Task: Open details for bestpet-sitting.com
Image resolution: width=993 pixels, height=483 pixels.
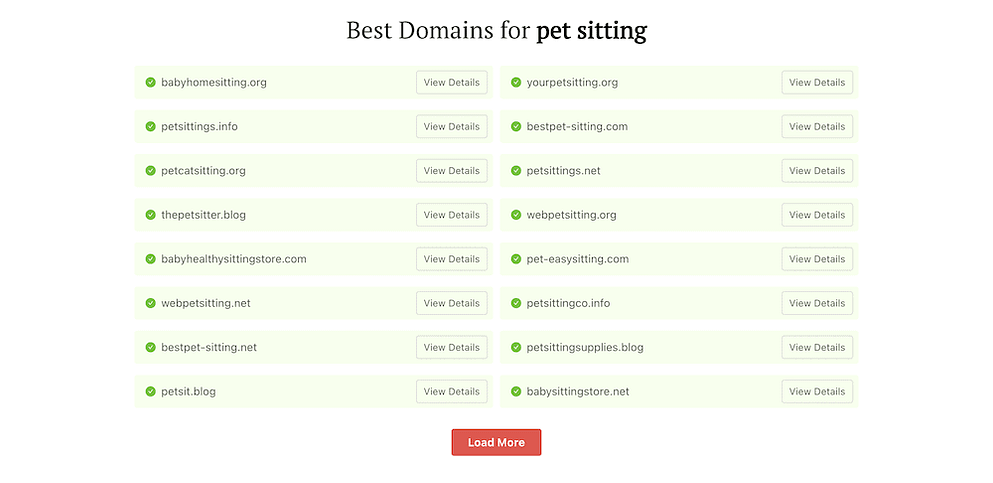Action: 817,127
